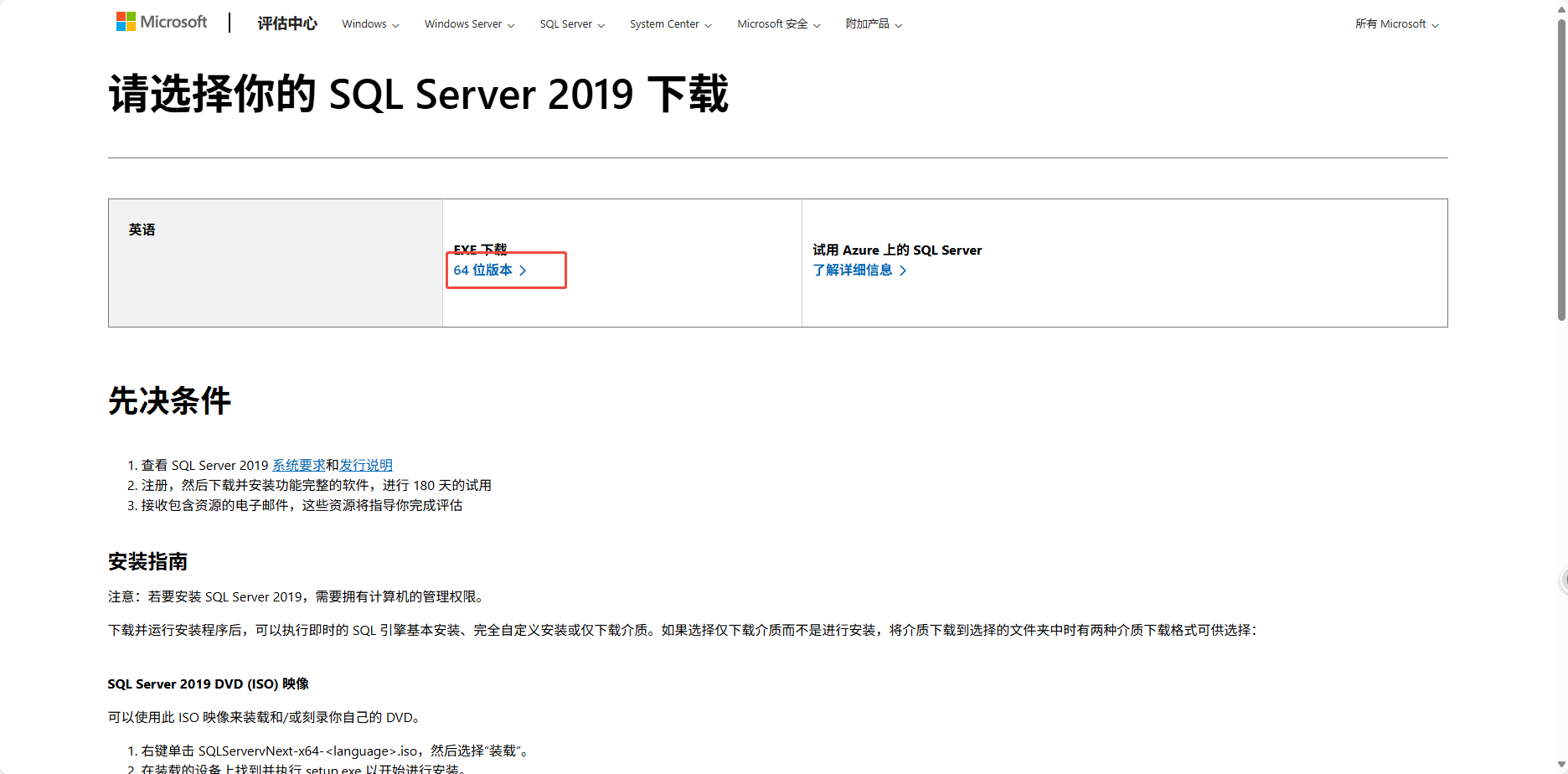Open the Microsoft 安全 dropdown
Viewport: 1568px width, 774px height.
pyautogui.click(x=815, y=24)
